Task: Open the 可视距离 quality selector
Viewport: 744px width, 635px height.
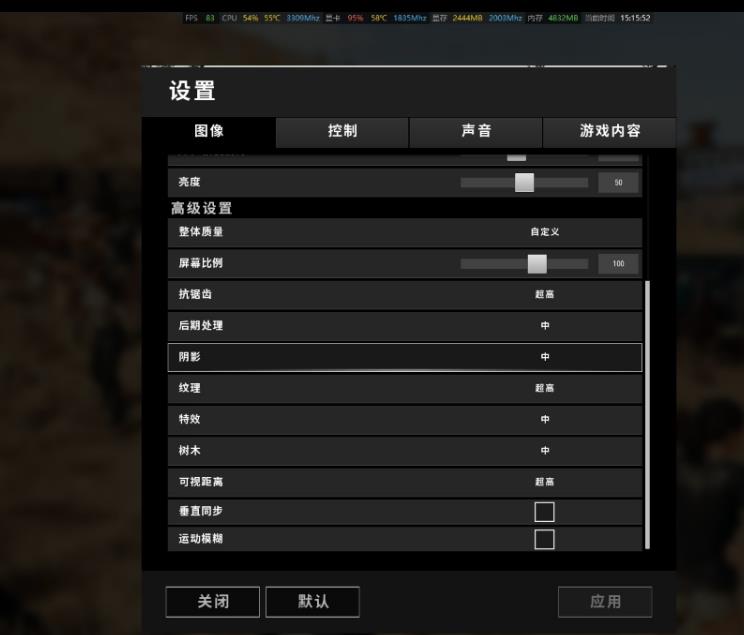Action: click(x=405, y=482)
